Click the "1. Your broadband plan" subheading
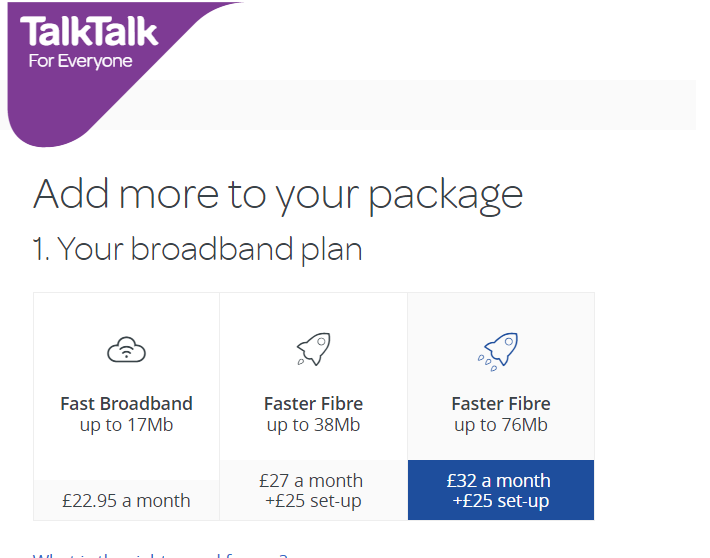Image resolution: width=710 pixels, height=558 pixels. click(197, 250)
